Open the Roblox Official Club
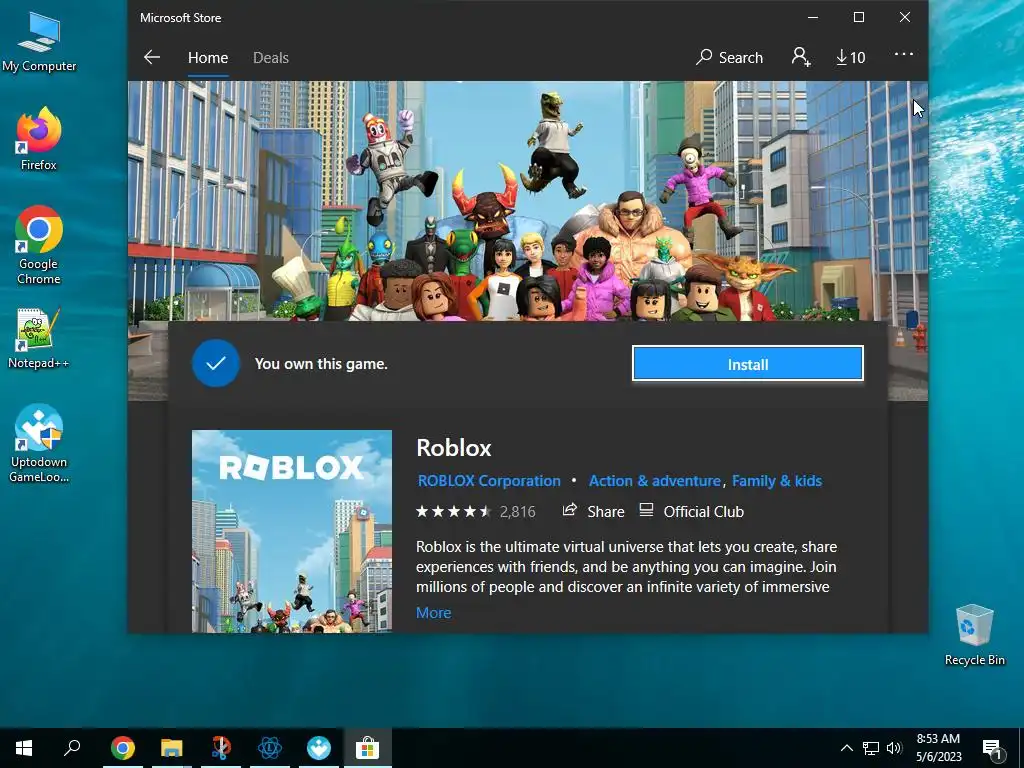The height and width of the screenshot is (768, 1024). (x=692, y=511)
